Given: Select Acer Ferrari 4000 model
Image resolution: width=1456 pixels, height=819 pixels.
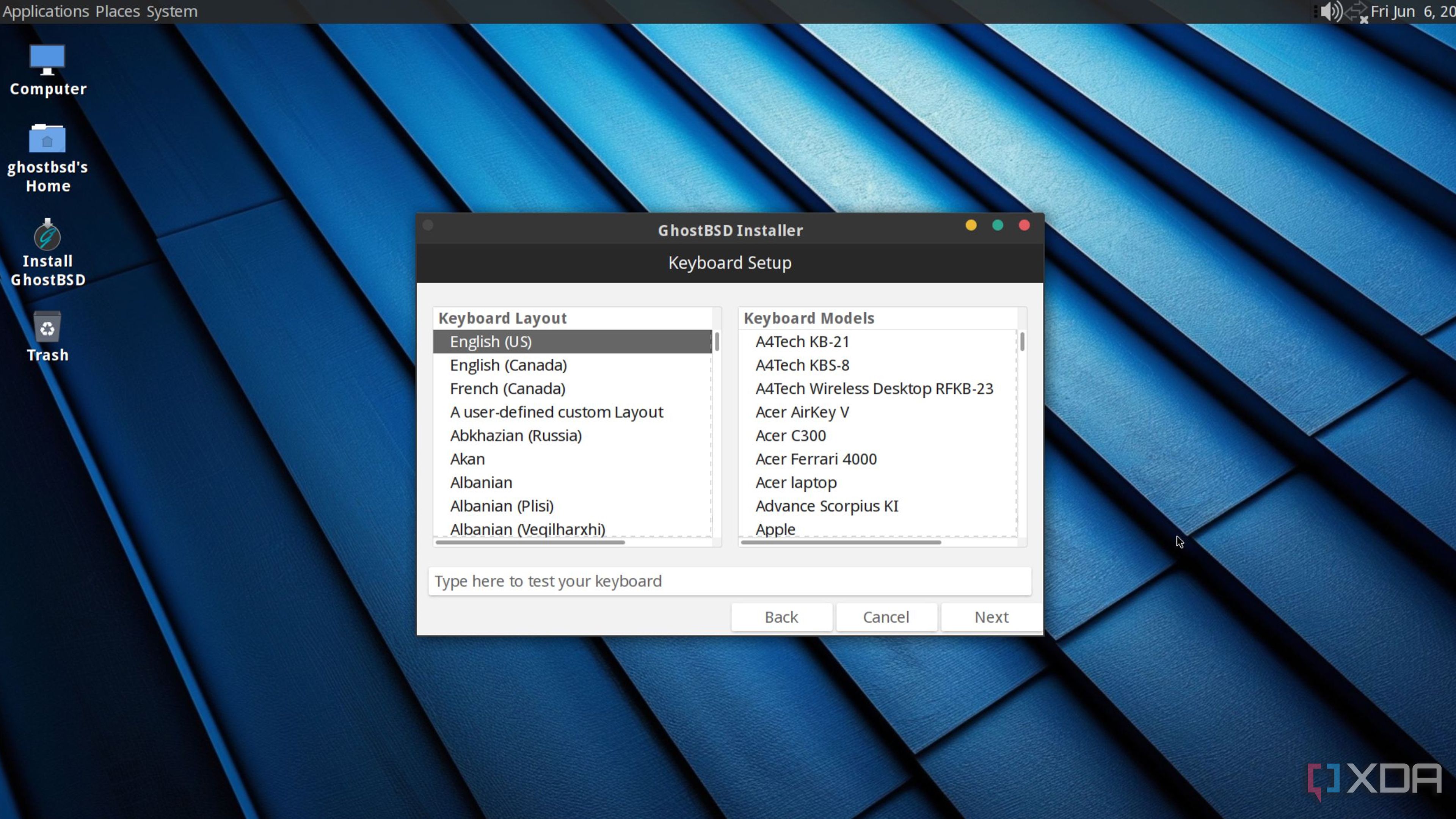Looking at the screenshot, I should (x=877, y=459).
